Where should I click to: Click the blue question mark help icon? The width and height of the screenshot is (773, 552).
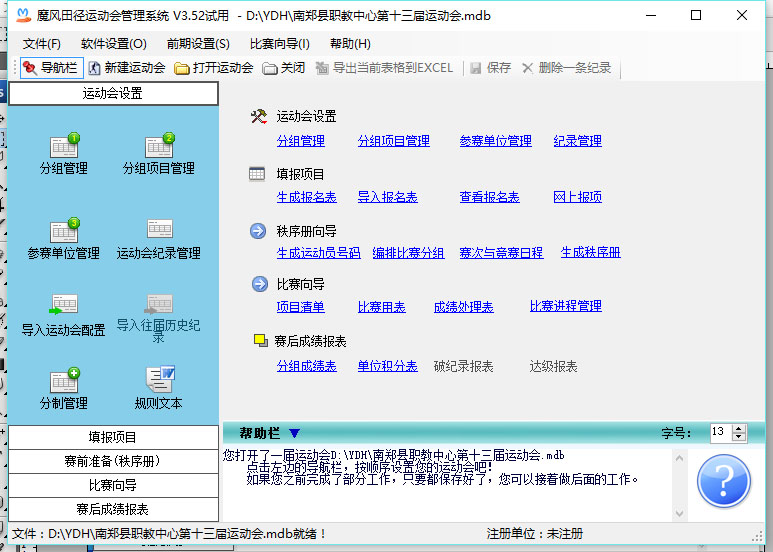pos(724,482)
